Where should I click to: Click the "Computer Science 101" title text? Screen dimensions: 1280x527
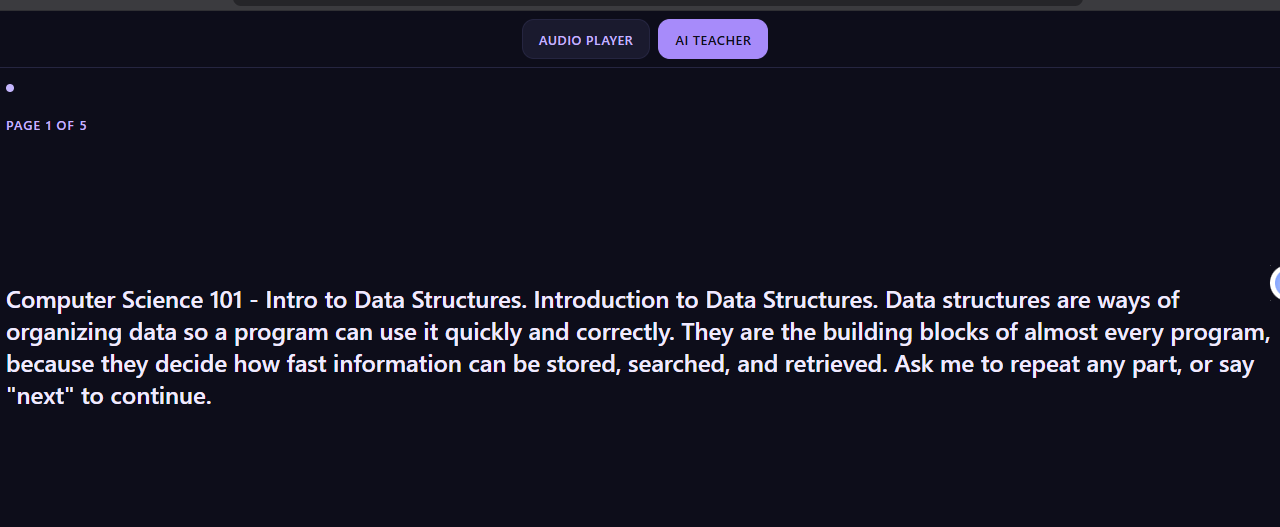tap(125, 300)
